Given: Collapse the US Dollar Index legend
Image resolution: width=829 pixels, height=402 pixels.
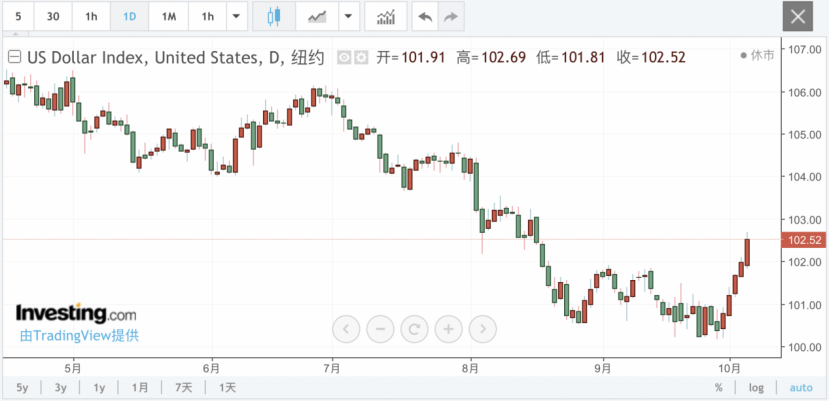Looking at the screenshot, I should [14, 57].
